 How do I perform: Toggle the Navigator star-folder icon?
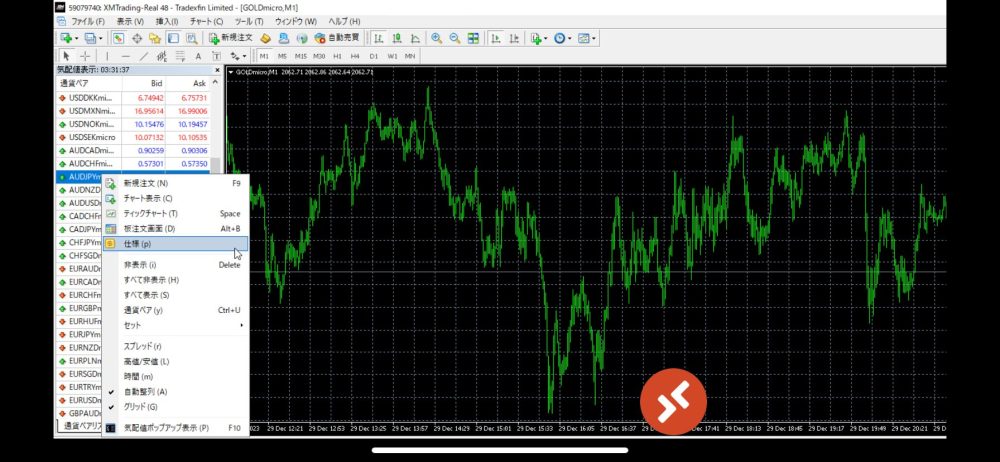click(x=154, y=38)
